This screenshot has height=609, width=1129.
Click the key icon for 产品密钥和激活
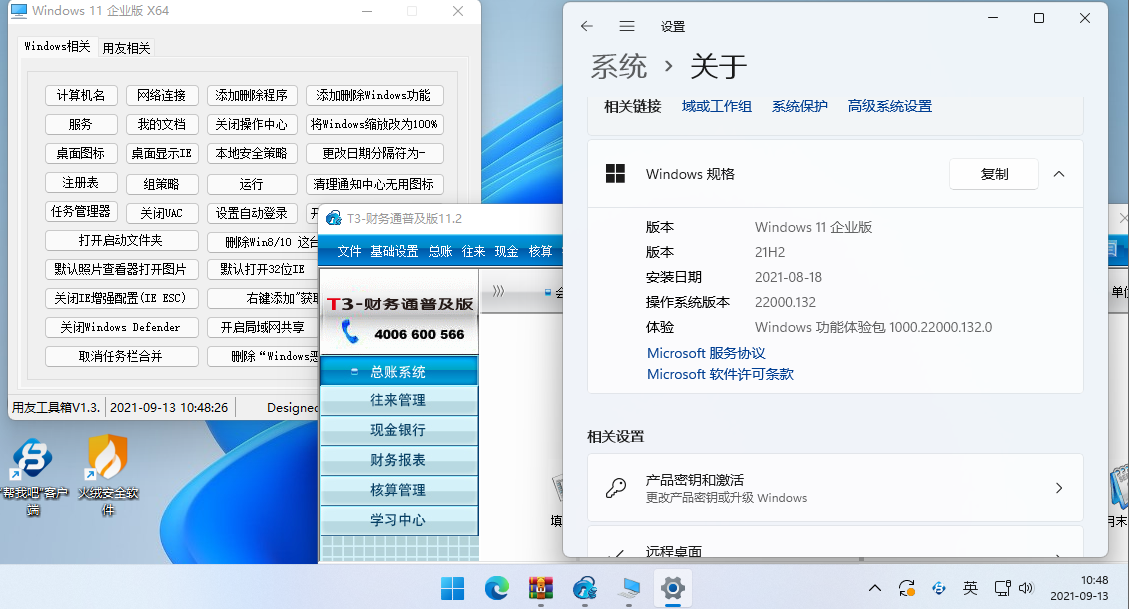(616, 488)
